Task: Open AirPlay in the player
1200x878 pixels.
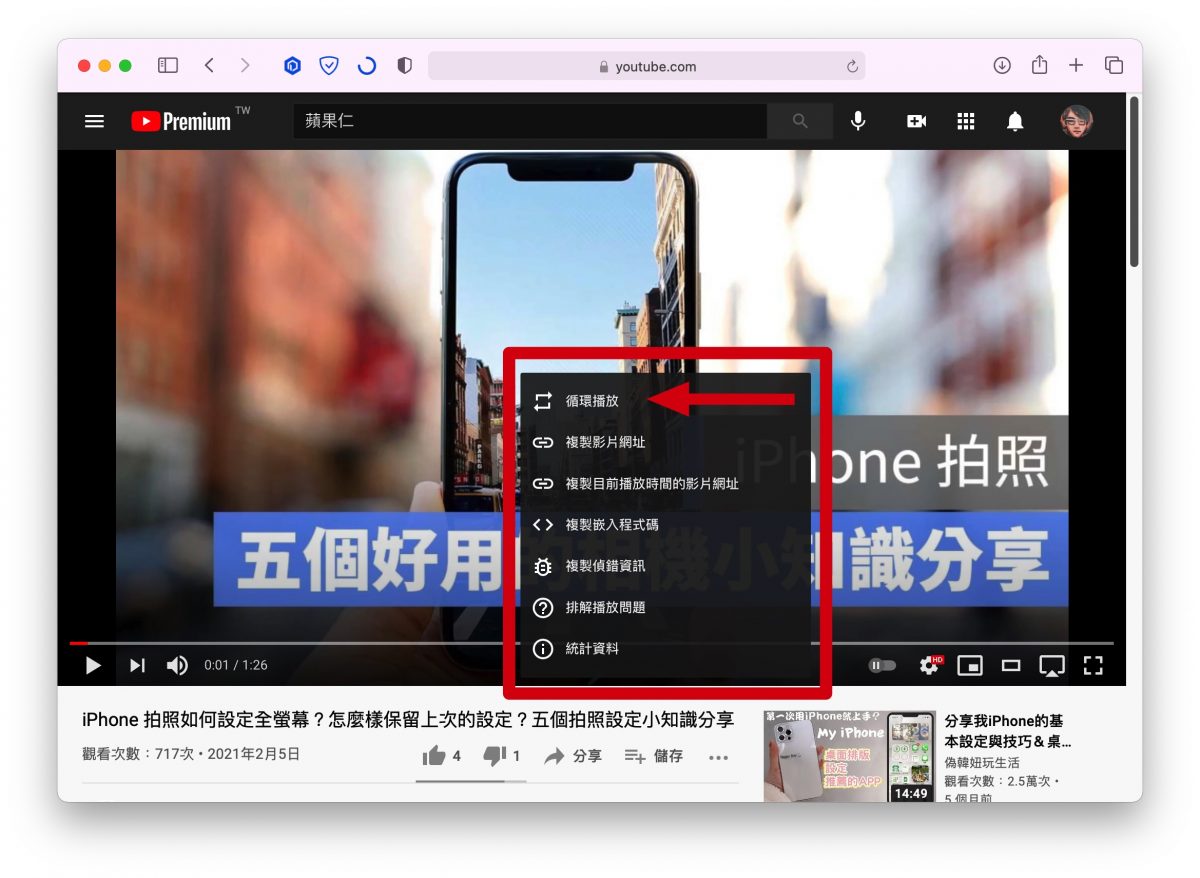Action: 1051,665
